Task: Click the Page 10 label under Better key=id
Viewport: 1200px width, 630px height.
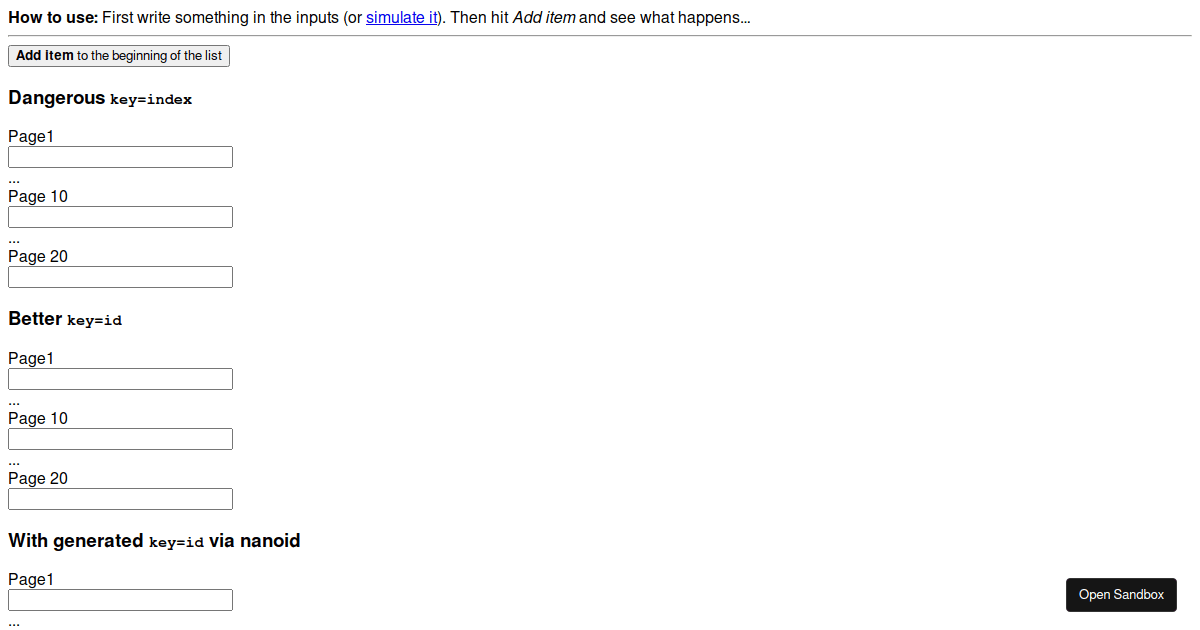Action: click(x=38, y=419)
